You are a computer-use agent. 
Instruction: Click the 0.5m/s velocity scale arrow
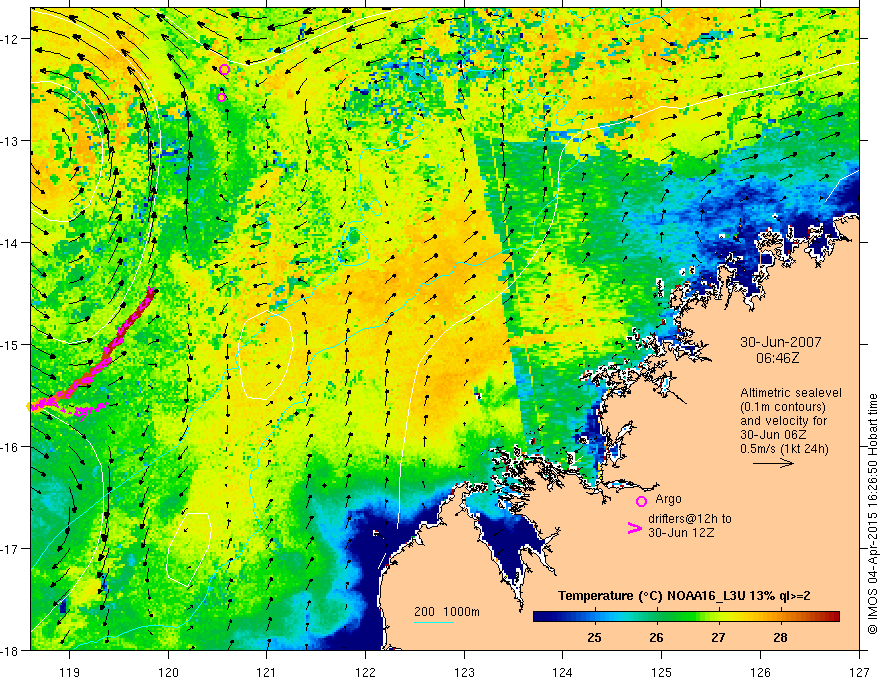[773, 463]
